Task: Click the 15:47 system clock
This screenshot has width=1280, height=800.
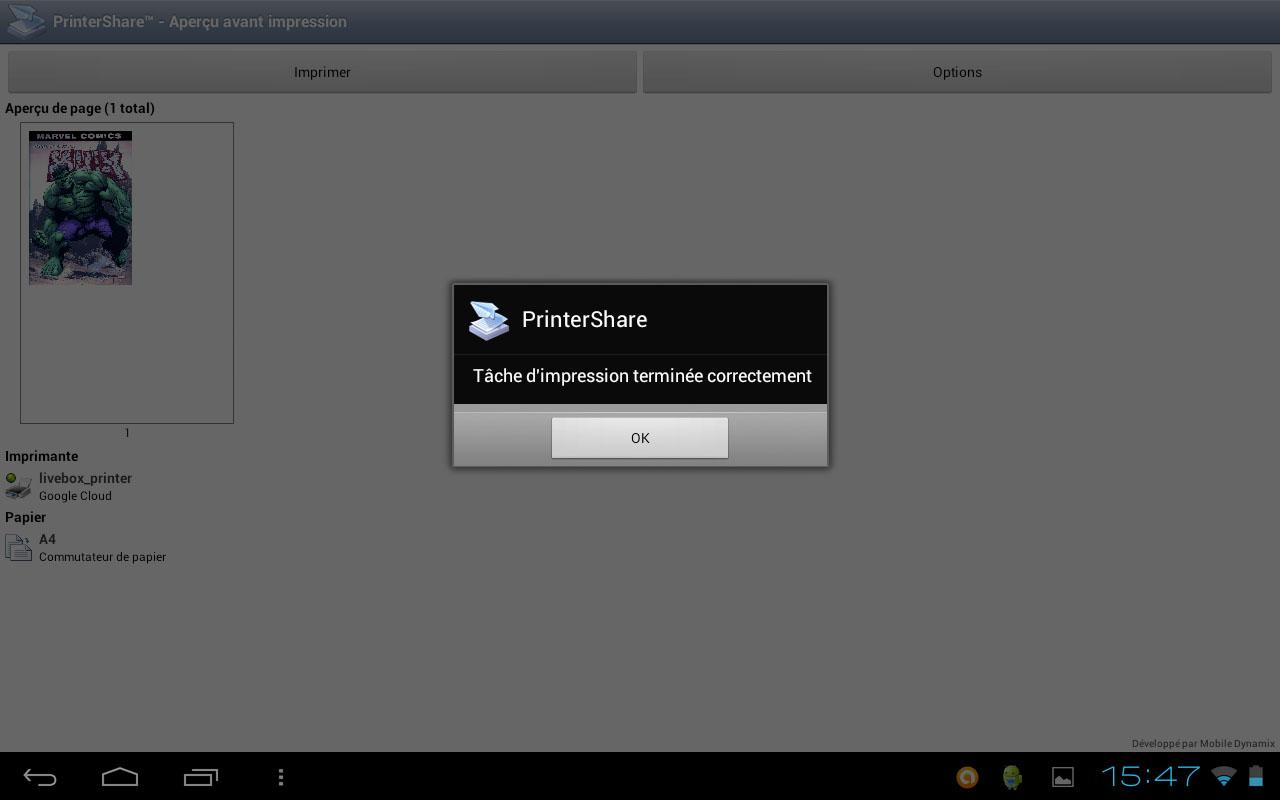Action: 1150,776
